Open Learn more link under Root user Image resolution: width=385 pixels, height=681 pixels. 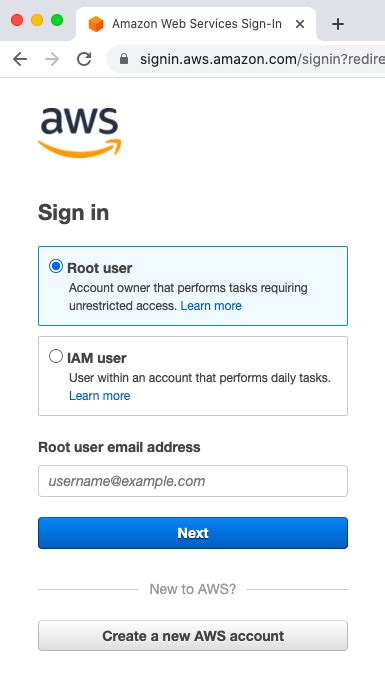(211, 306)
